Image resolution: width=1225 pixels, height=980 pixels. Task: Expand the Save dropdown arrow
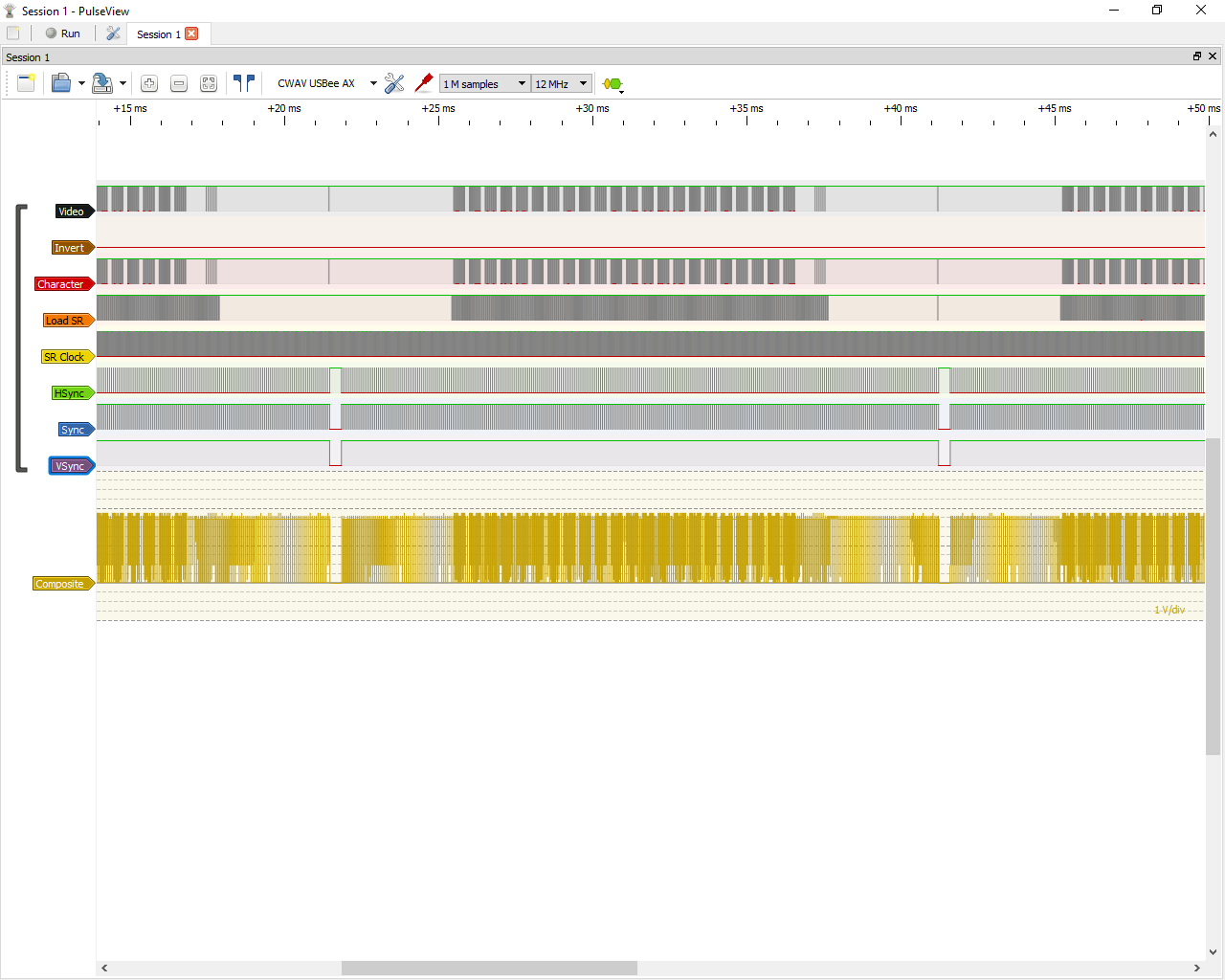(122, 83)
